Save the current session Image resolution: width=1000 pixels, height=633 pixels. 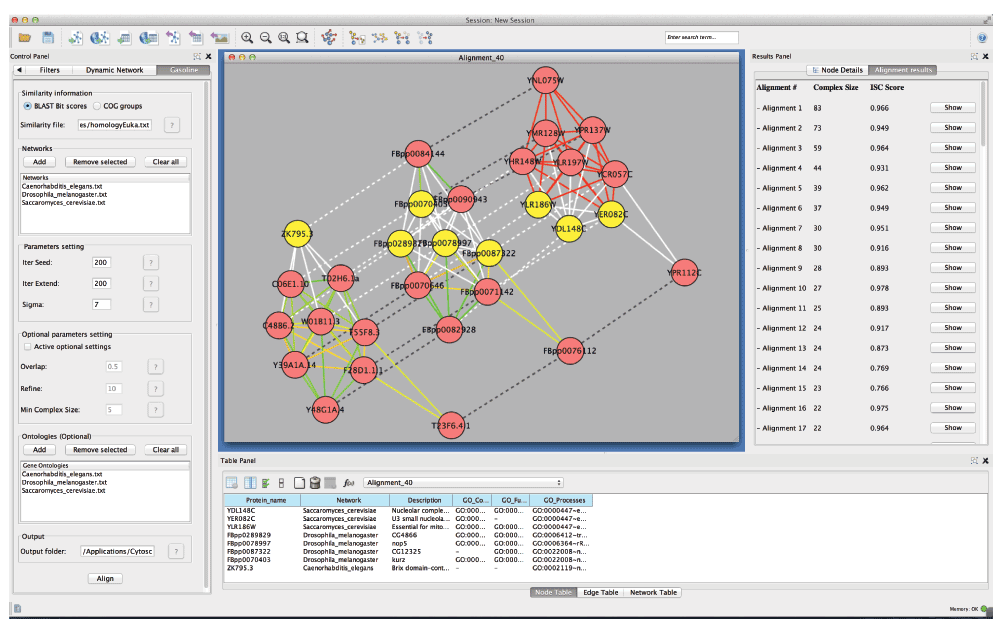tap(48, 38)
